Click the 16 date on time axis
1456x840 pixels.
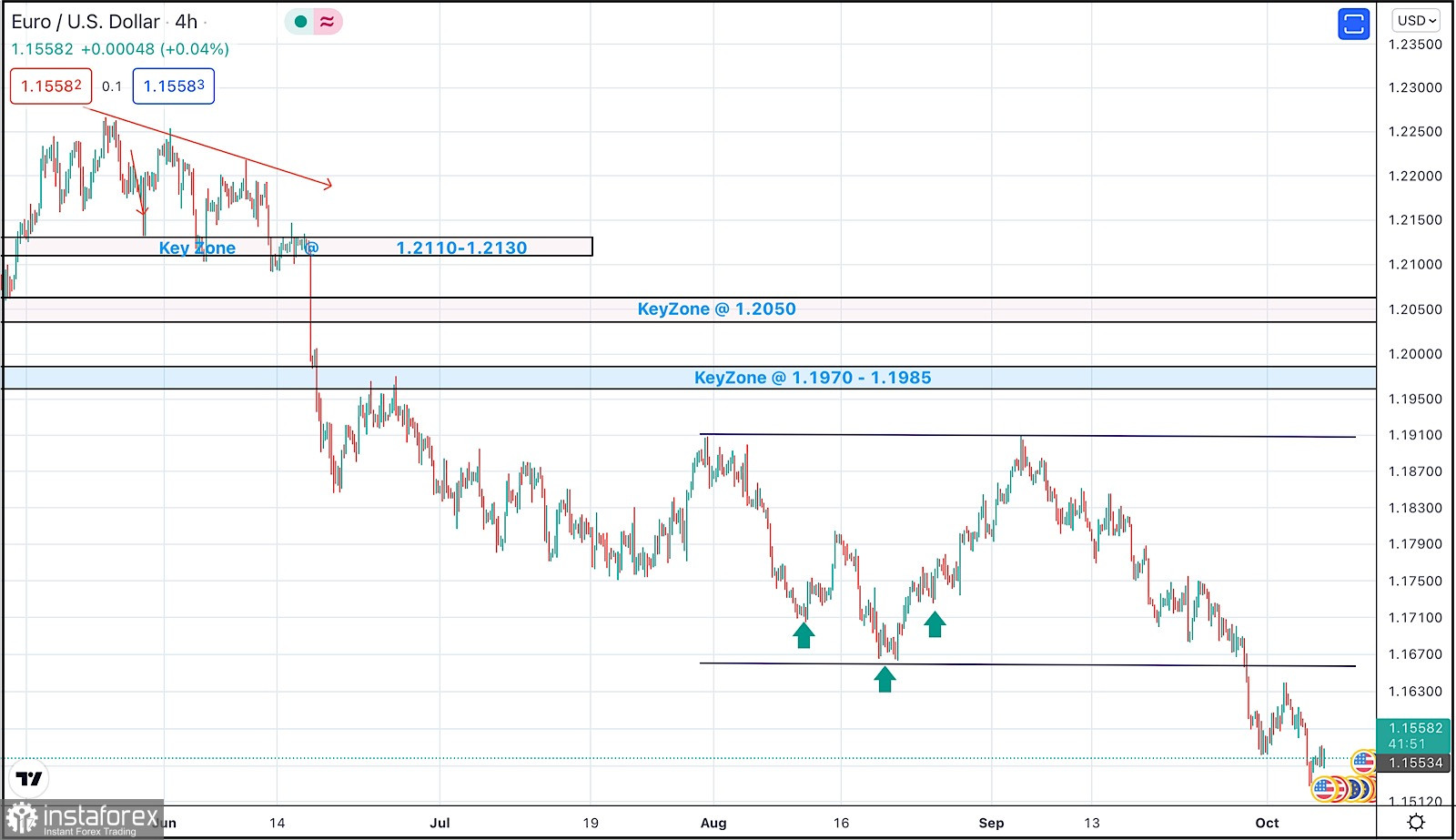(841, 823)
